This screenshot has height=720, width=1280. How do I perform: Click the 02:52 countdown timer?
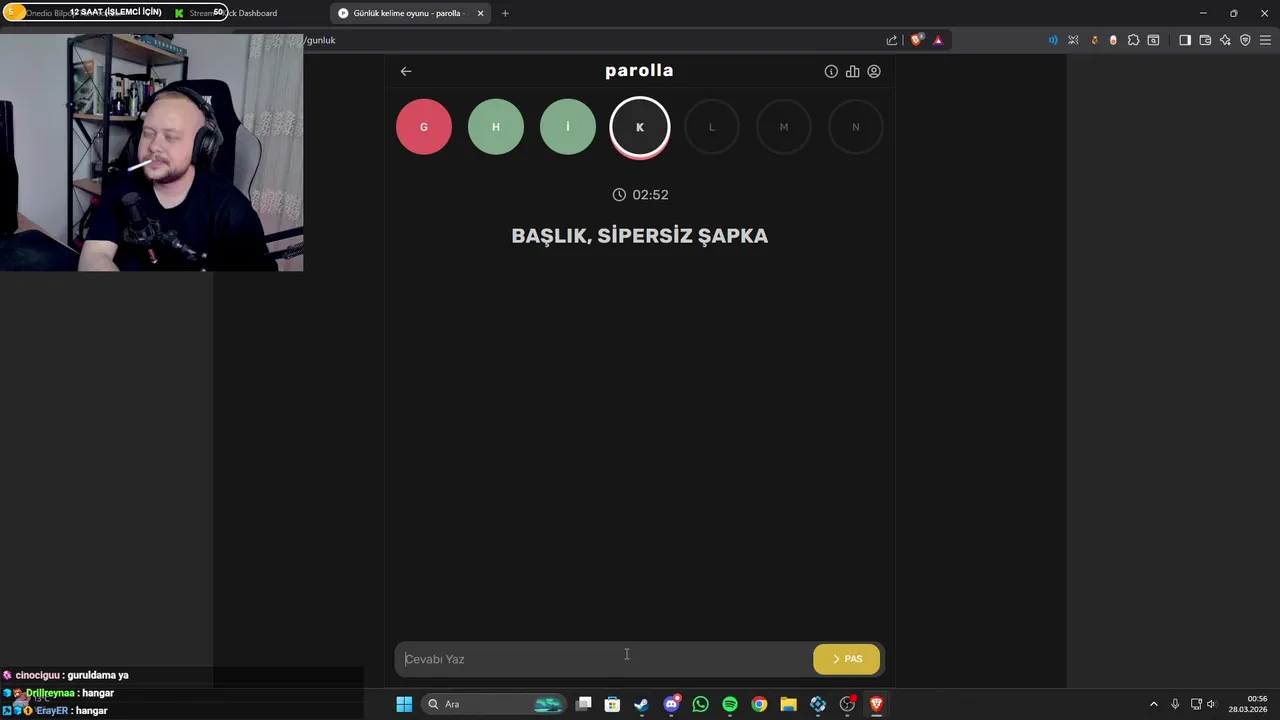[640, 195]
